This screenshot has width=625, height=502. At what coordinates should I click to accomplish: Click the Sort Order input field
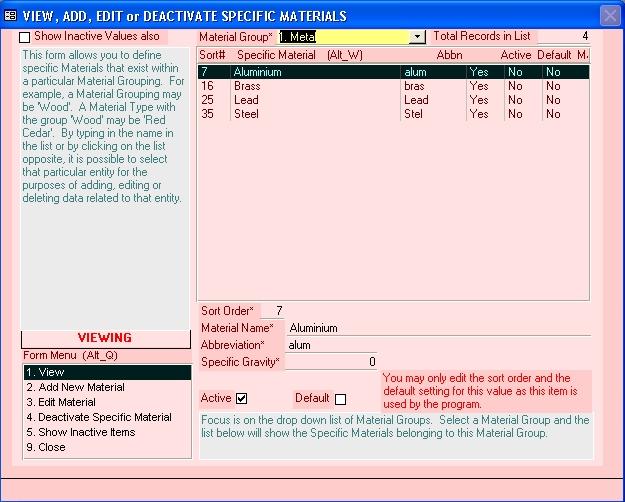[x=272, y=311]
